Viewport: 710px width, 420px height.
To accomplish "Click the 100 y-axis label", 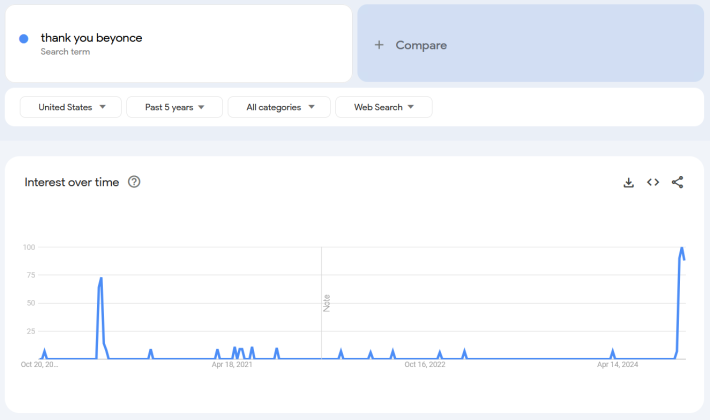I will click(29, 247).
